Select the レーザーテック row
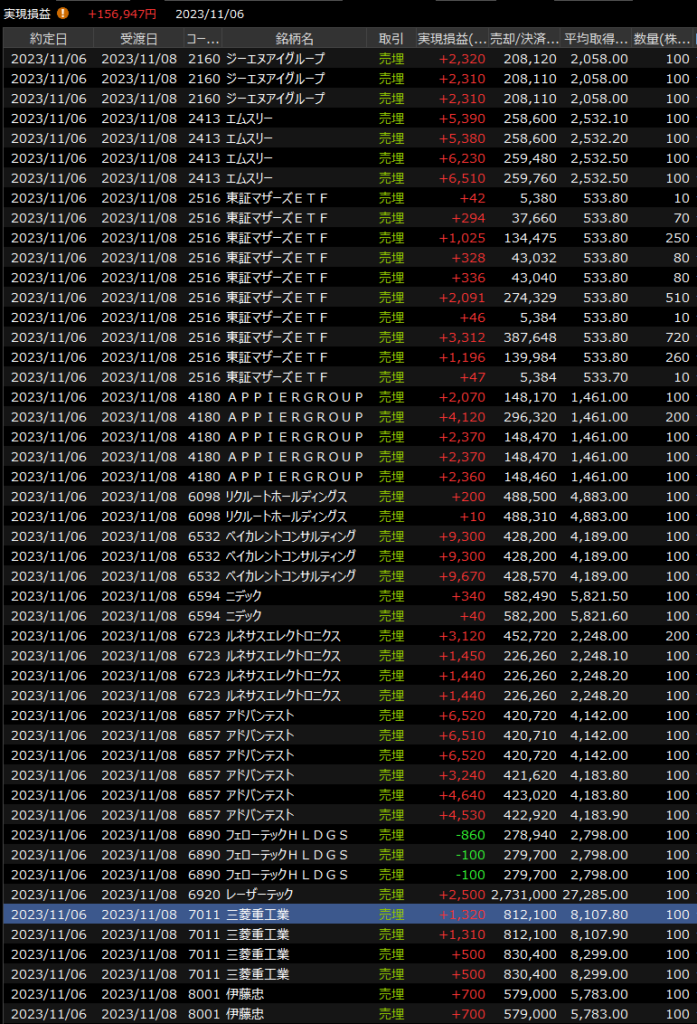697x1024 pixels. [348, 895]
